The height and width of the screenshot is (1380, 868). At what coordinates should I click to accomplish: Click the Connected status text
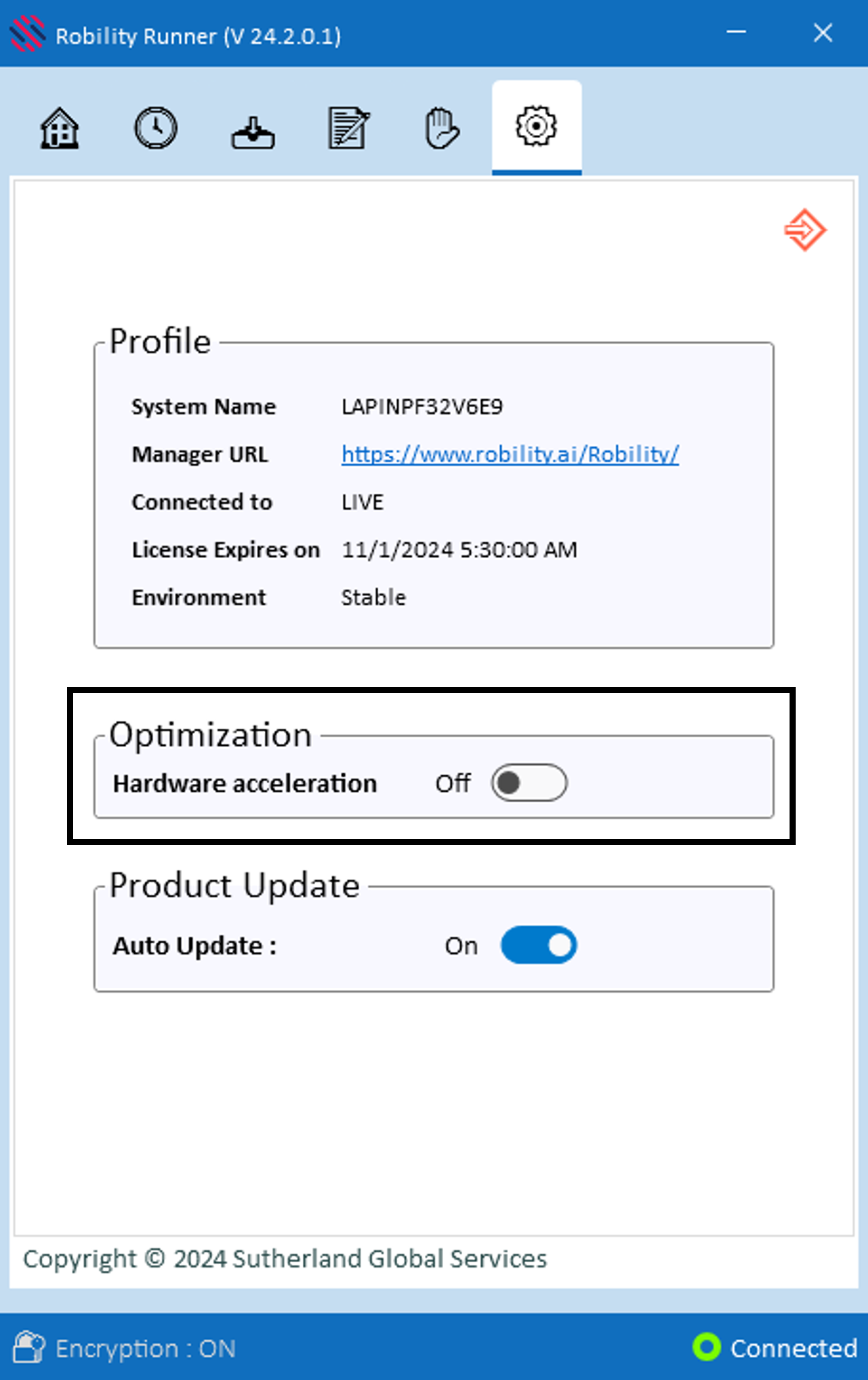pos(794,1347)
